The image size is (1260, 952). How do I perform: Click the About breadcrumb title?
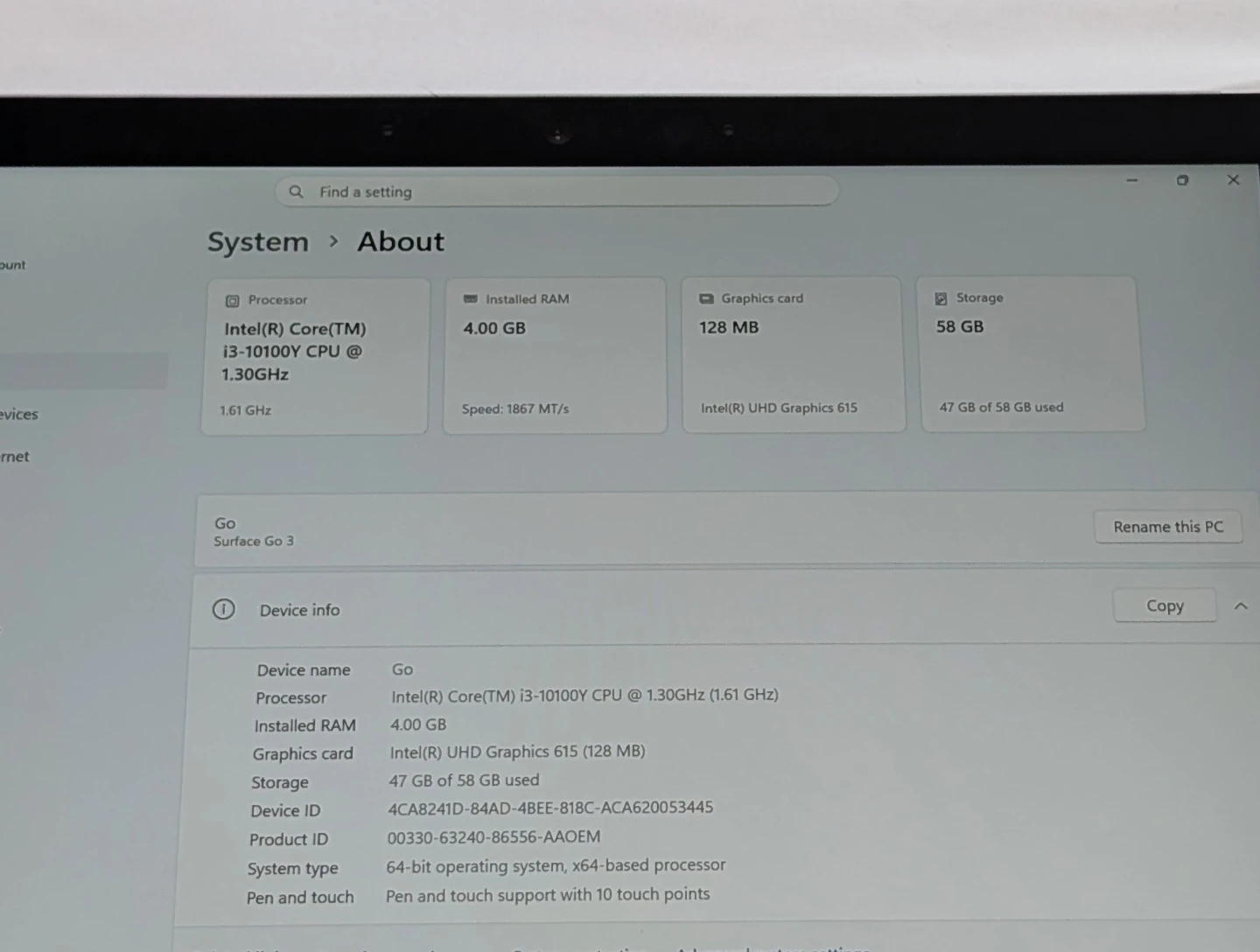click(x=401, y=241)
